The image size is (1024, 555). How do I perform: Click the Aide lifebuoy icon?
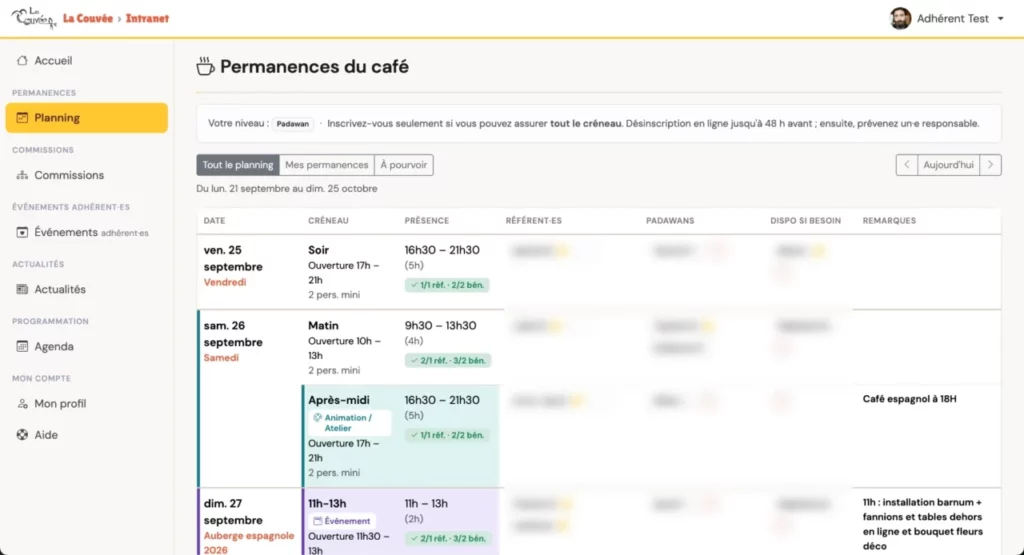[22, 435]
